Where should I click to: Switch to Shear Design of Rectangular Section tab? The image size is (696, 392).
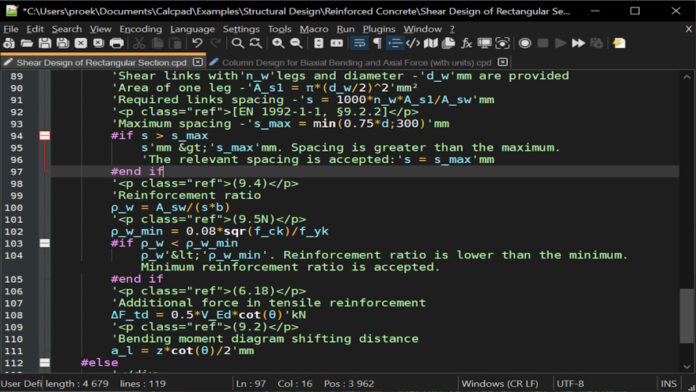point(102,63)
